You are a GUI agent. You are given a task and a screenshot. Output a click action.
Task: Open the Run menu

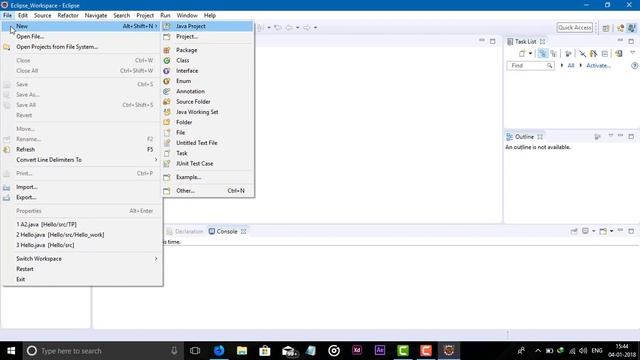click(x=165, y=16)
